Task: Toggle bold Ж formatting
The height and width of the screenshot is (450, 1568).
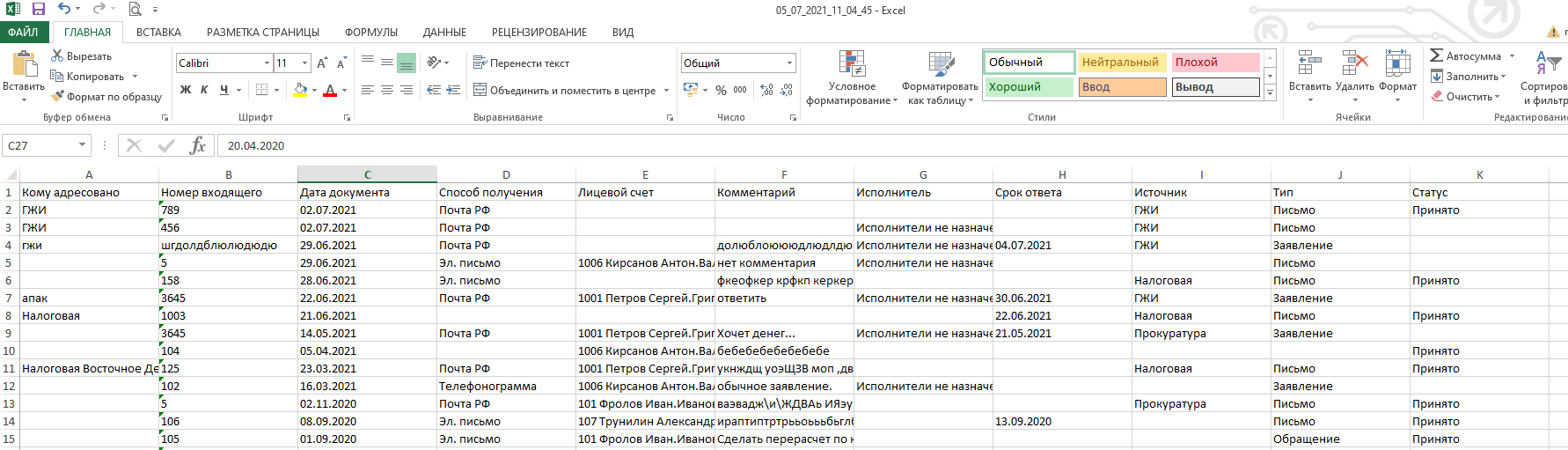Action: (186, 90)
